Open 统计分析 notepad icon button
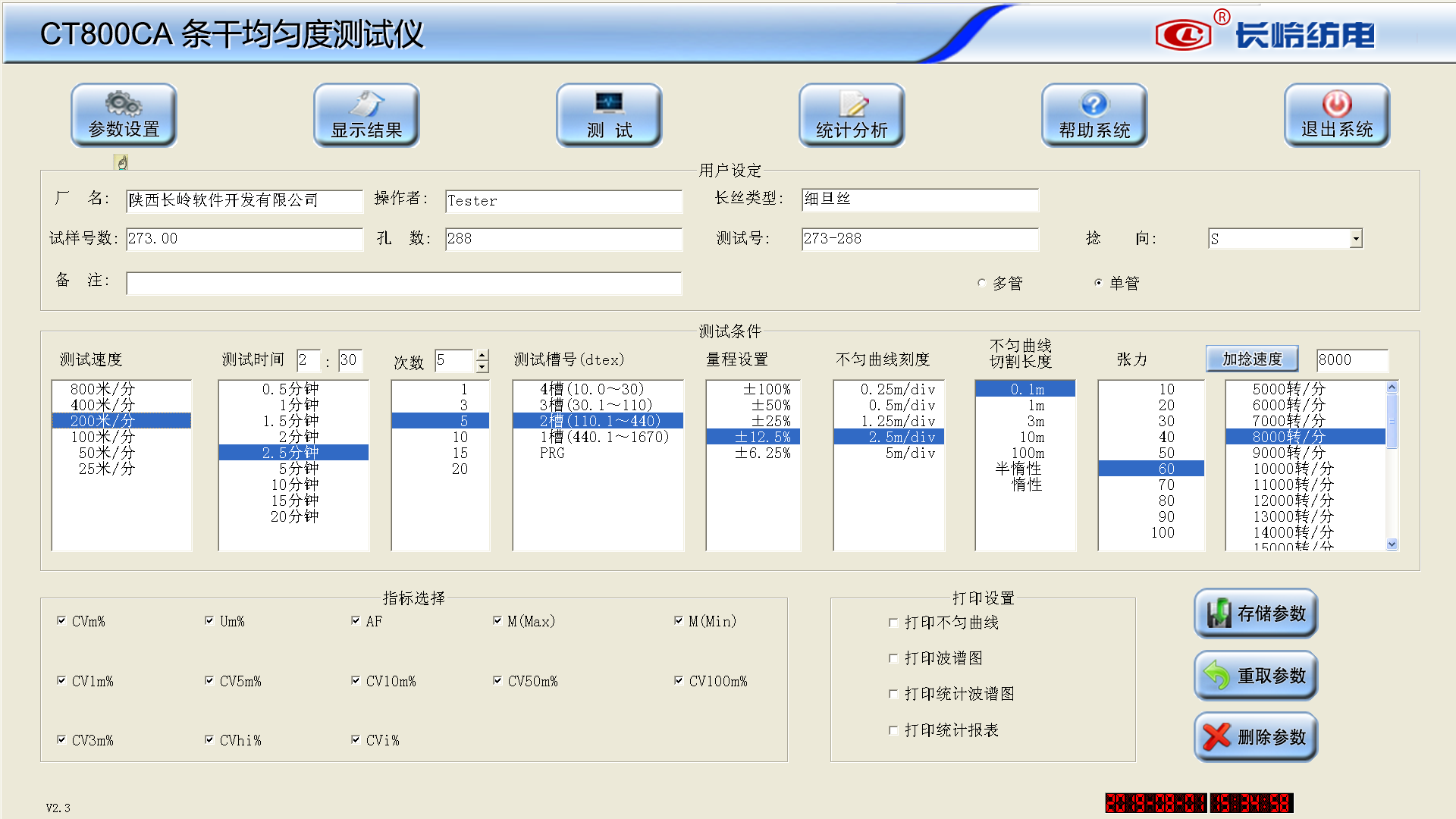 (x=852, y=115)
